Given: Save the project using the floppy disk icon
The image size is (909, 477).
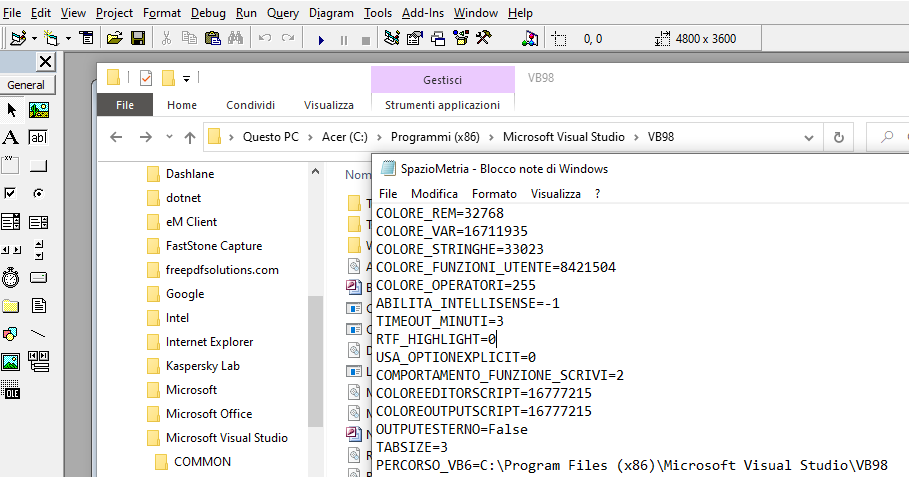Looking at the screenshot, I should [x=138, y=38].
